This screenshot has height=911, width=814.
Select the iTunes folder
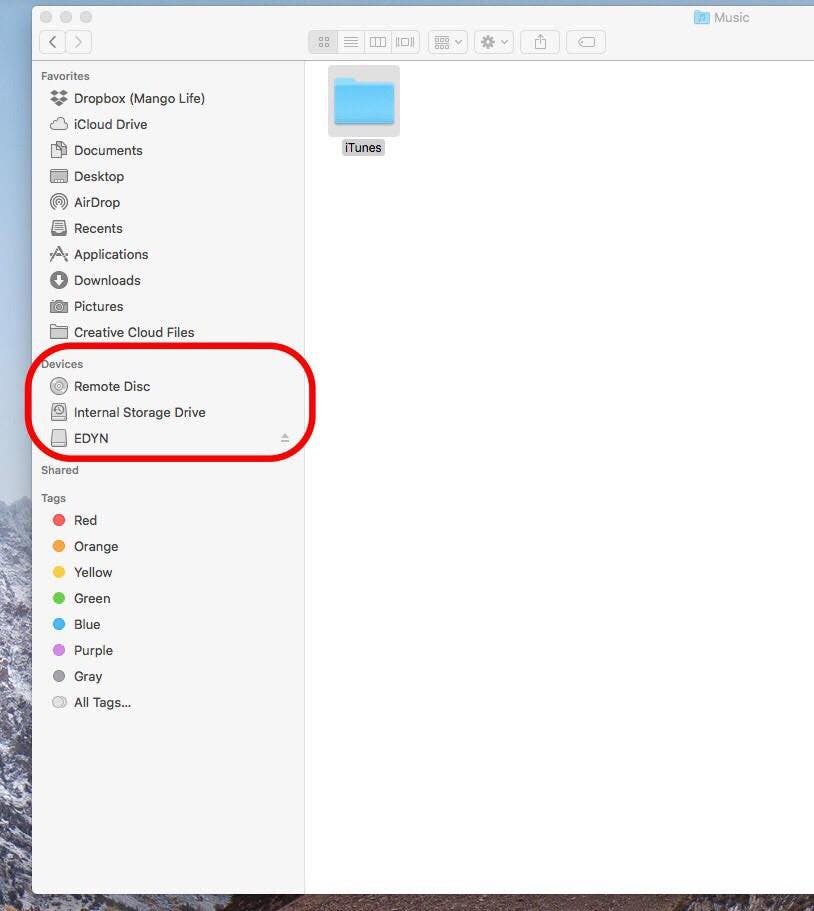tap(363, 101)
